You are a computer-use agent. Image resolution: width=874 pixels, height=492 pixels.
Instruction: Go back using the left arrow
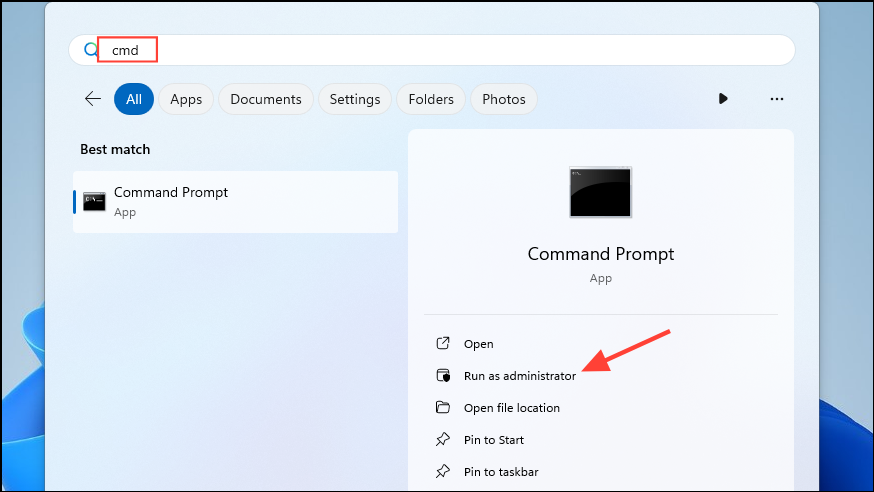(93, 99)
